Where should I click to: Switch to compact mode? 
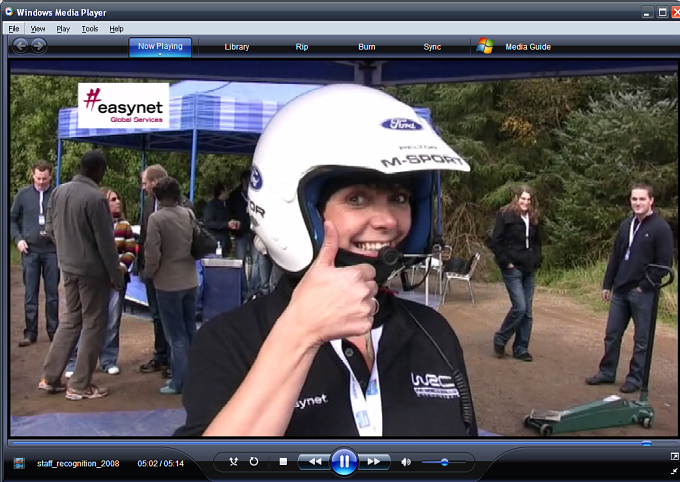(x=674, y=471)
